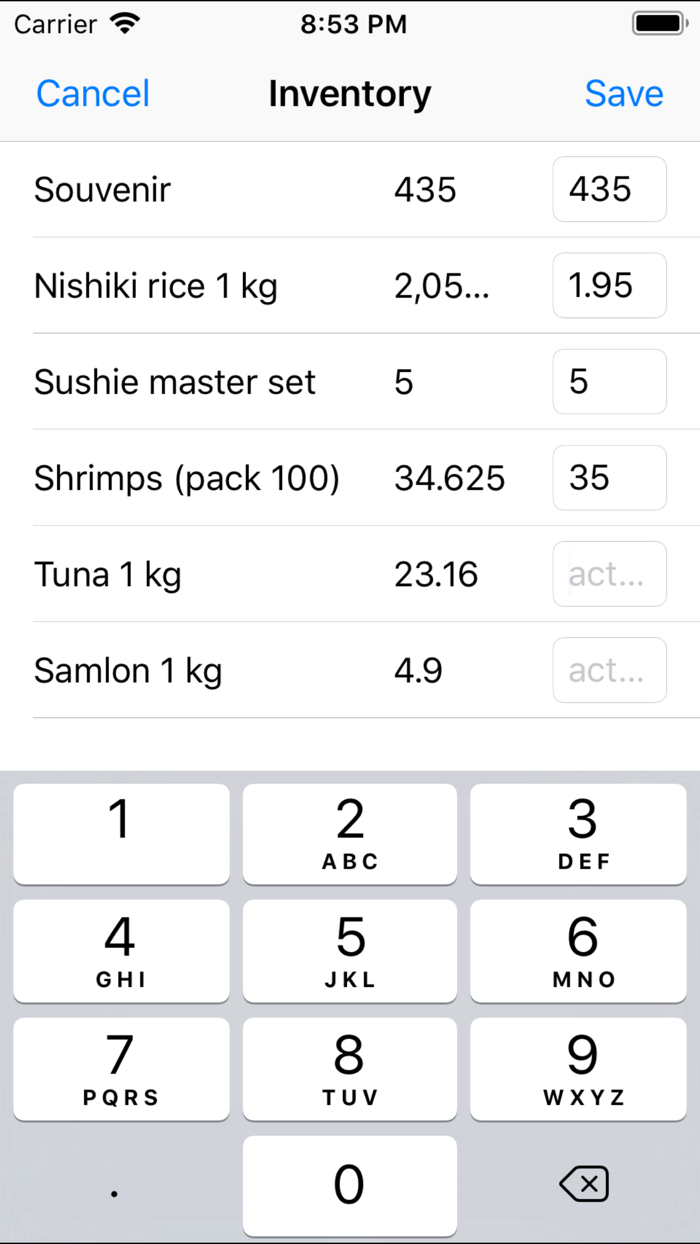Image resolution: width=700 pixels, height=1244 pixels.
Task: Tap the Sushie master set quantity field
Action: coord(609,382)
